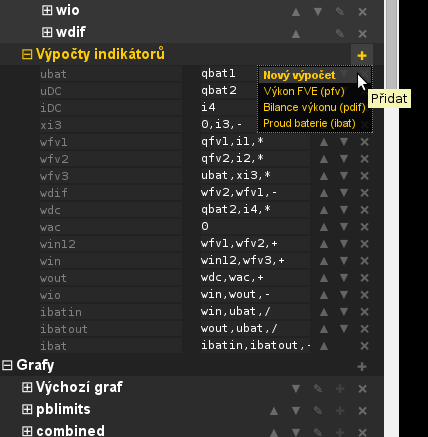Screen dimensions: 428x437
Task: Collapse the Výpočty indikátorů section
Action: 27,54
